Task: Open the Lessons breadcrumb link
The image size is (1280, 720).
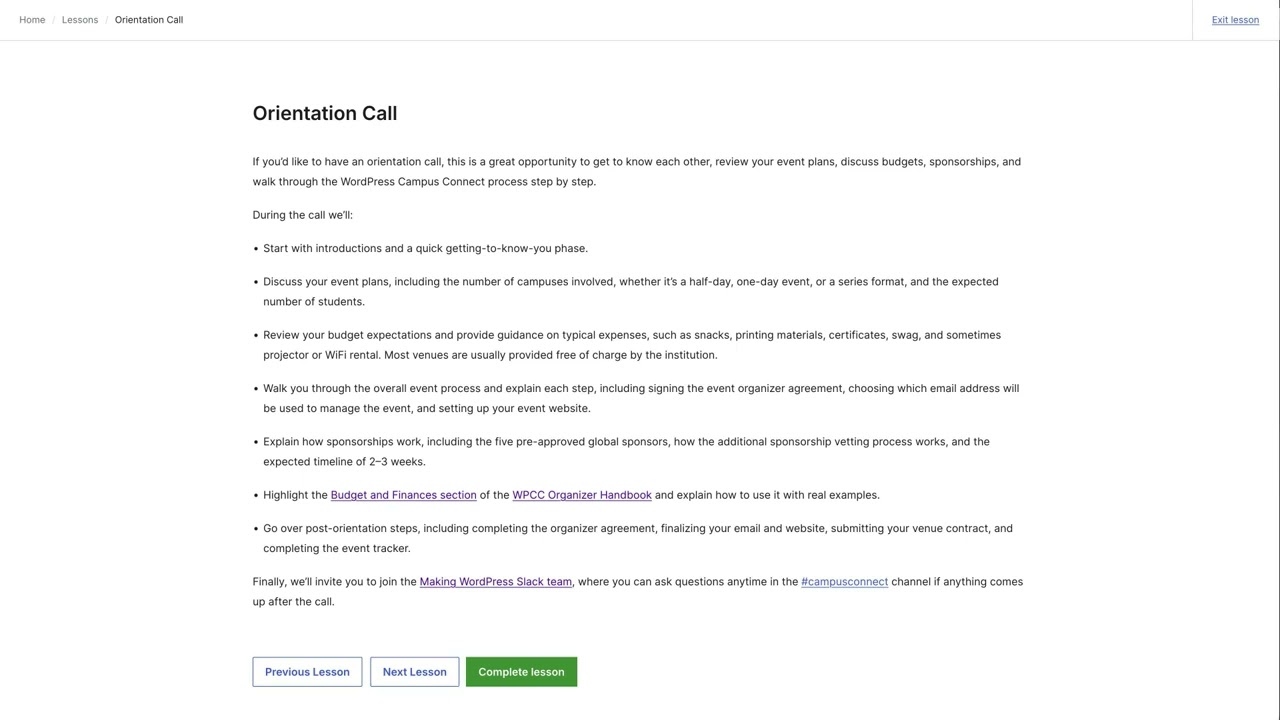Action: pos(80,20)
